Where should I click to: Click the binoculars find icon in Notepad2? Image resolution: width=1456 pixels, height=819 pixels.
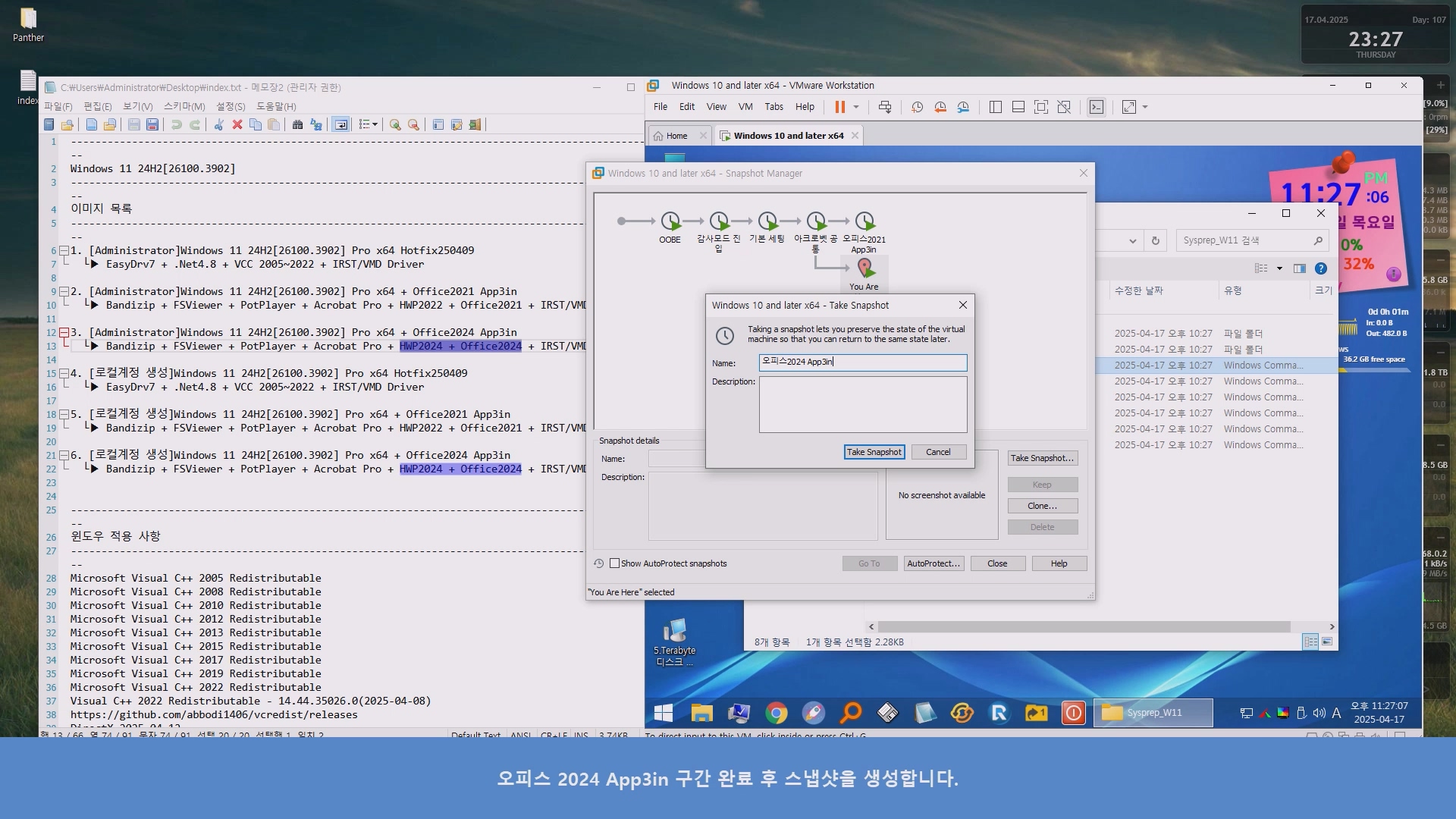point(297,124)
